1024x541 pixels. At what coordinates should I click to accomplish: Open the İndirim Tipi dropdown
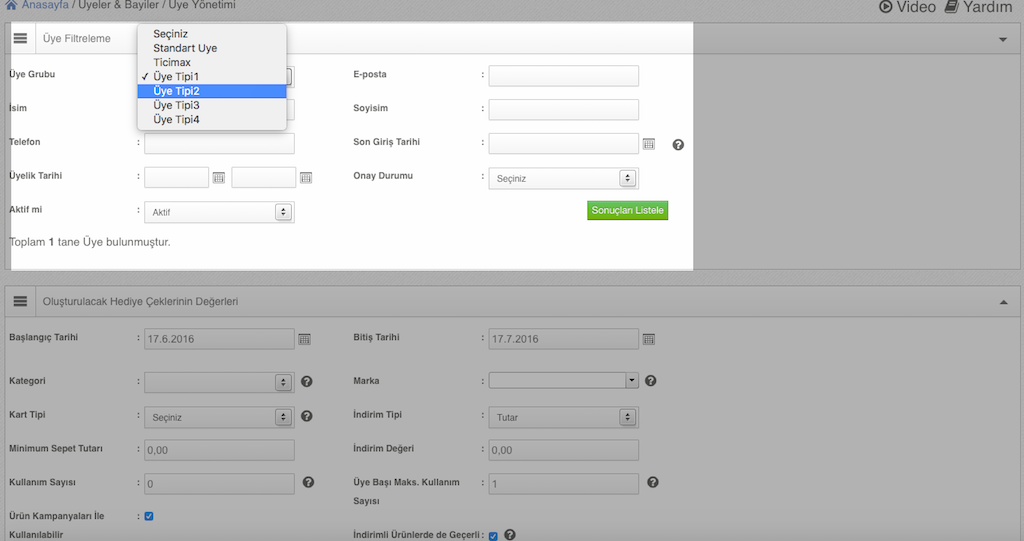(563, 417)
